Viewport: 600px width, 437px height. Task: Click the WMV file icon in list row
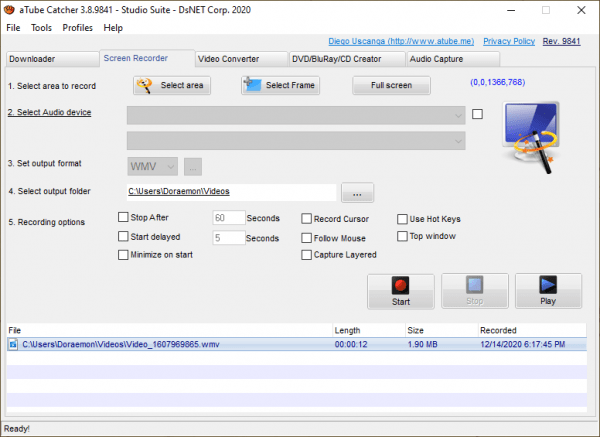point(13,344)
